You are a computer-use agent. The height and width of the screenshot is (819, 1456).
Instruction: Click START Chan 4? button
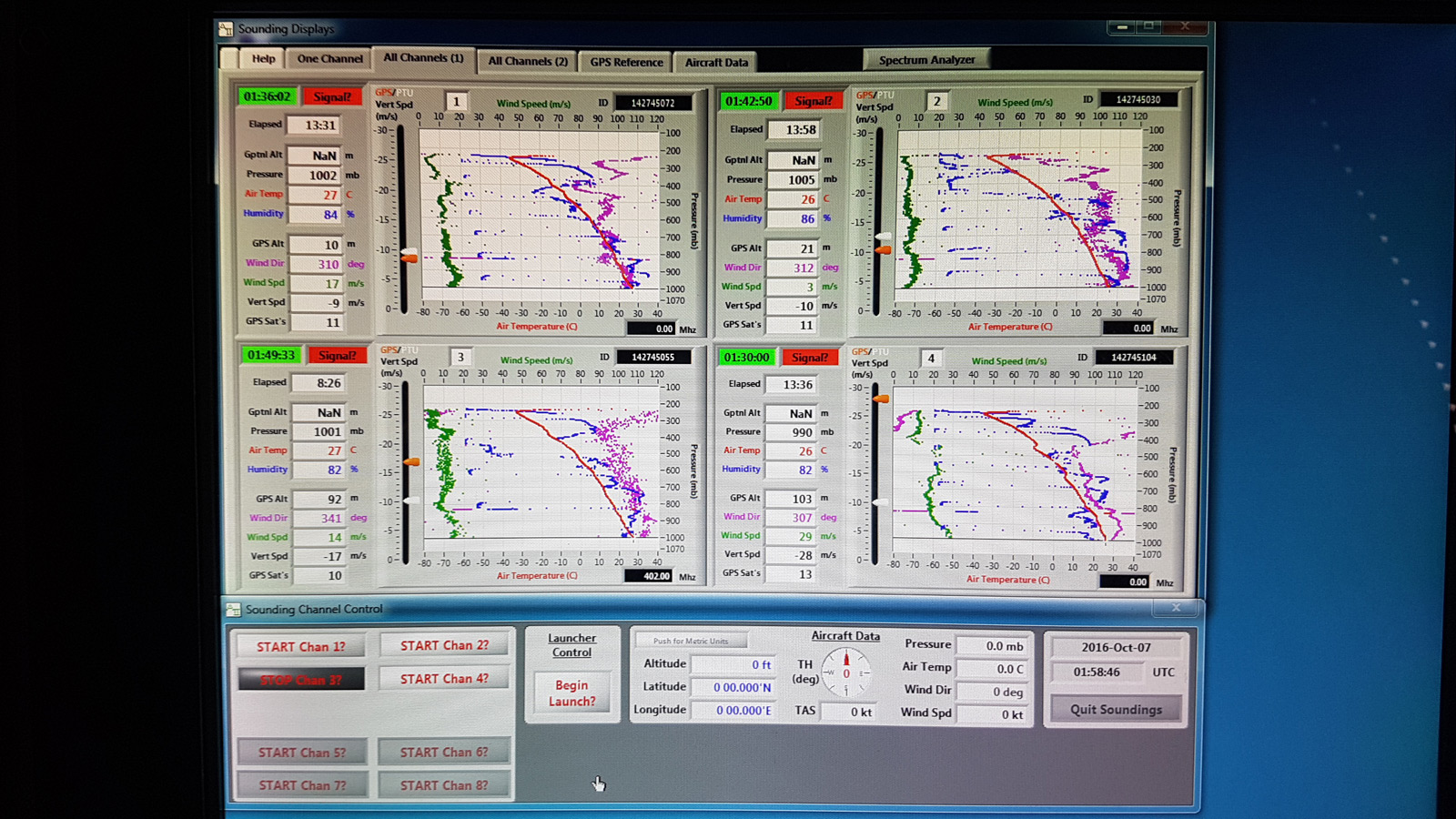click(444, 679)
